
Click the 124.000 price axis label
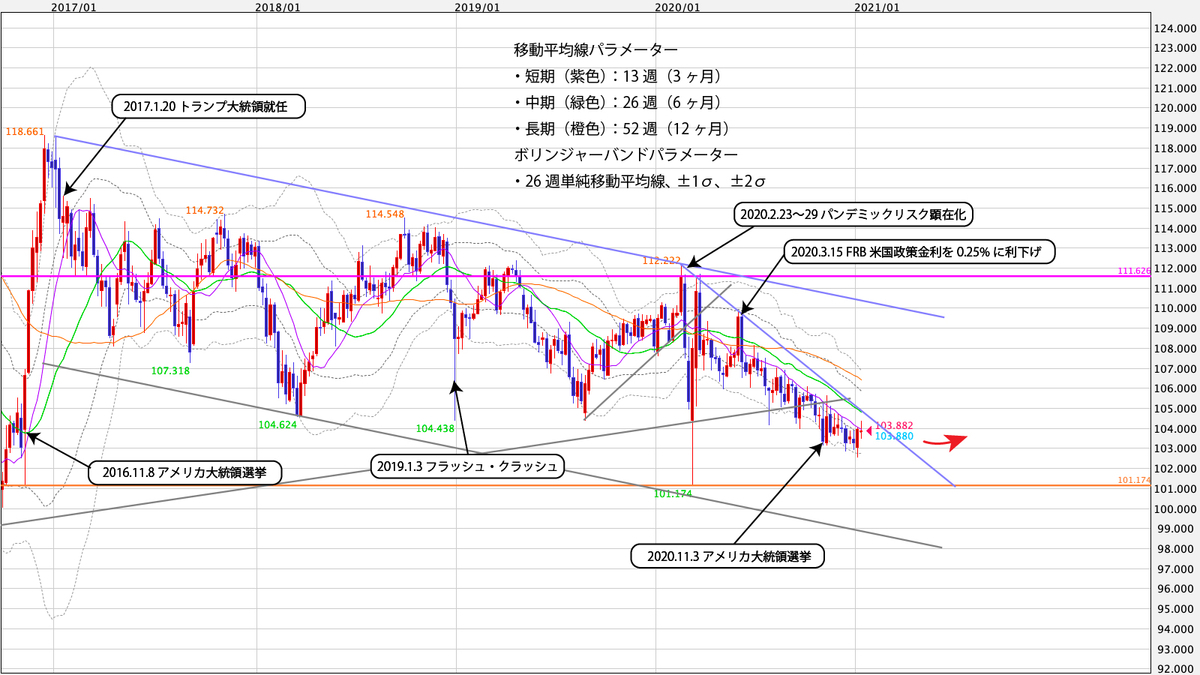coord(1173,27)
